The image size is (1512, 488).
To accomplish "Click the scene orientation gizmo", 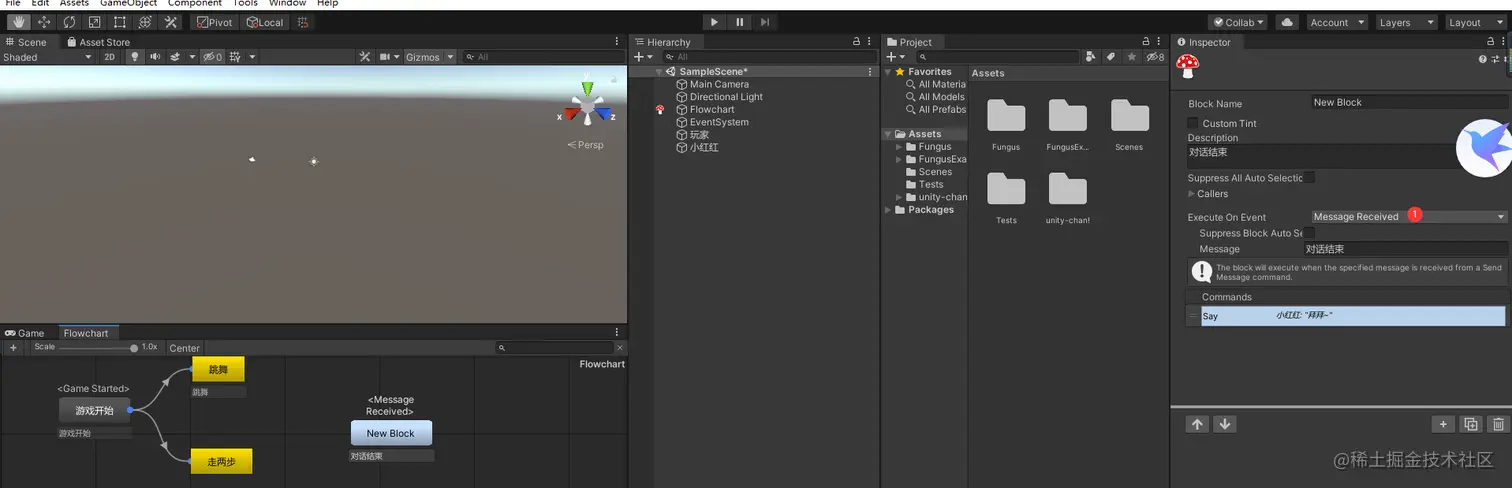I will point(587,103).
